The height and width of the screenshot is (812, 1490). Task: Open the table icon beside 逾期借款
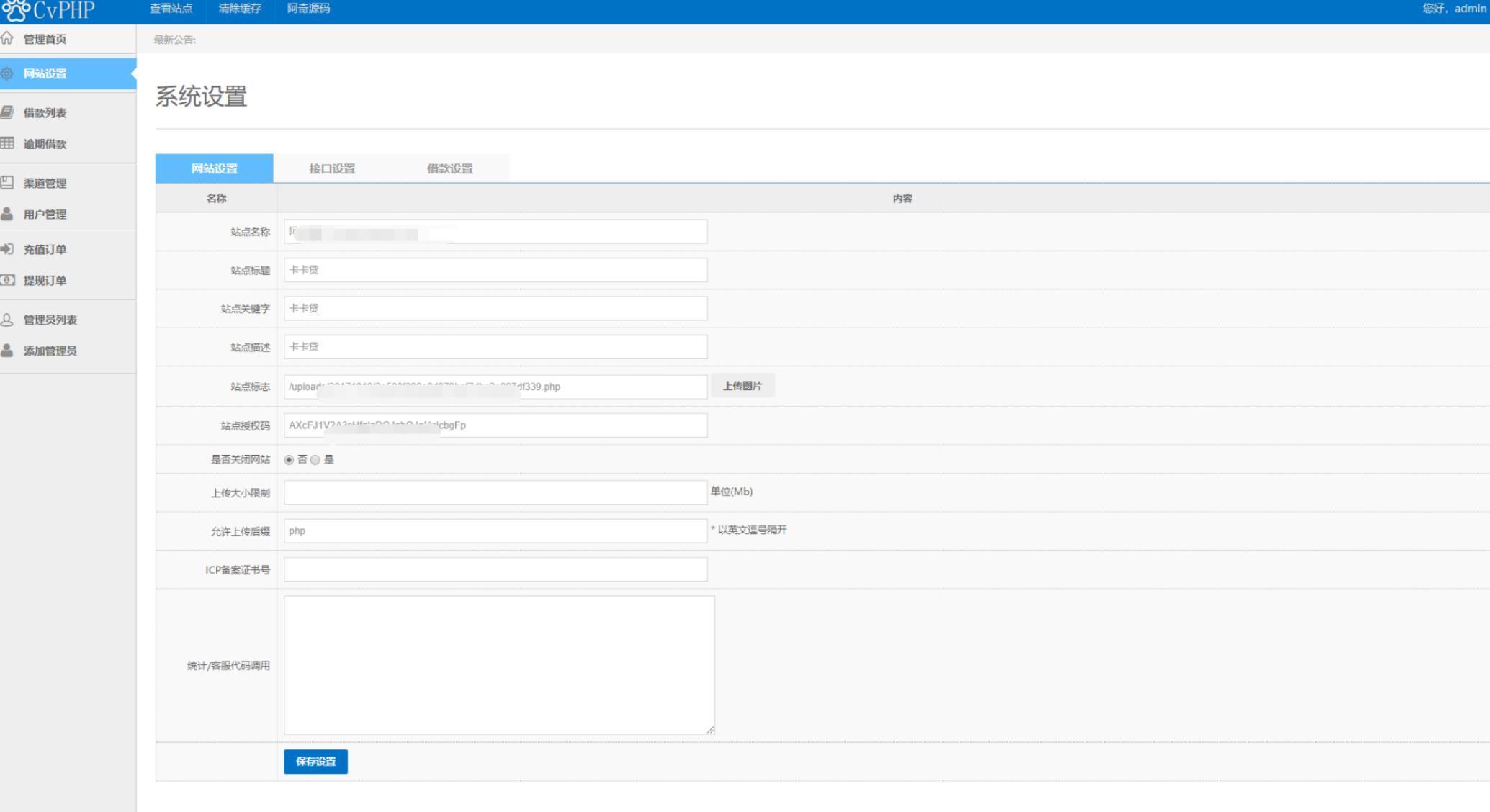click(6, 143)
